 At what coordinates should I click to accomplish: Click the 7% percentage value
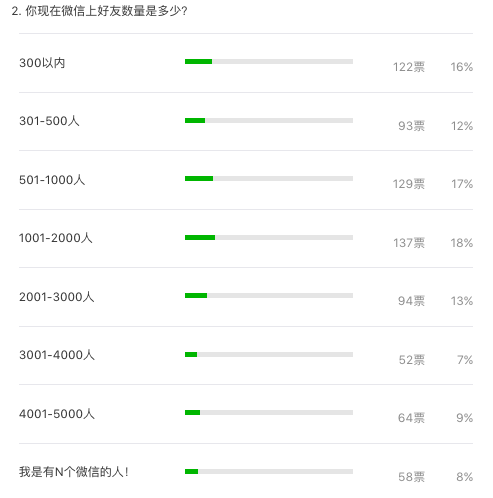click(465, 360)
